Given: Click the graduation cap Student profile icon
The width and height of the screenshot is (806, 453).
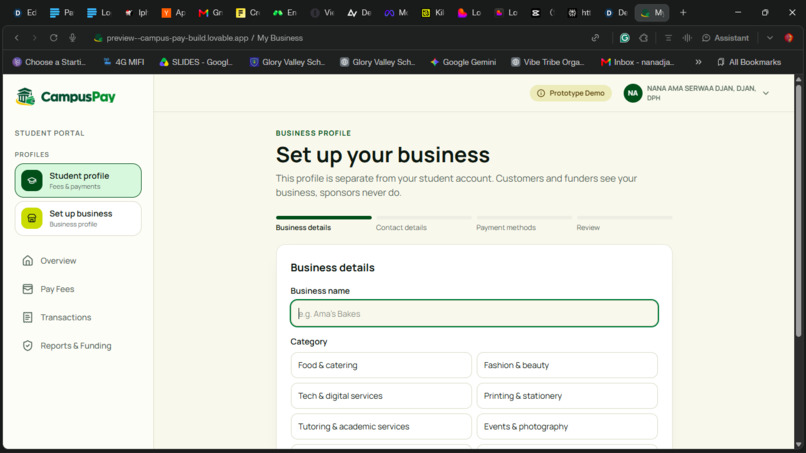Looking at the screenshot, I should pos(32,180).
